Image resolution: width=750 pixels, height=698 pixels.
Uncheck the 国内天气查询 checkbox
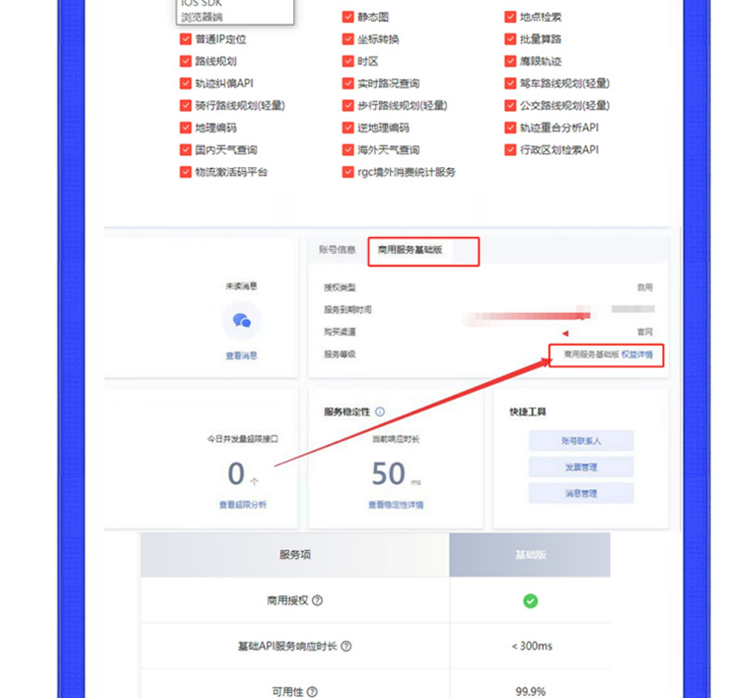(186, 150)
